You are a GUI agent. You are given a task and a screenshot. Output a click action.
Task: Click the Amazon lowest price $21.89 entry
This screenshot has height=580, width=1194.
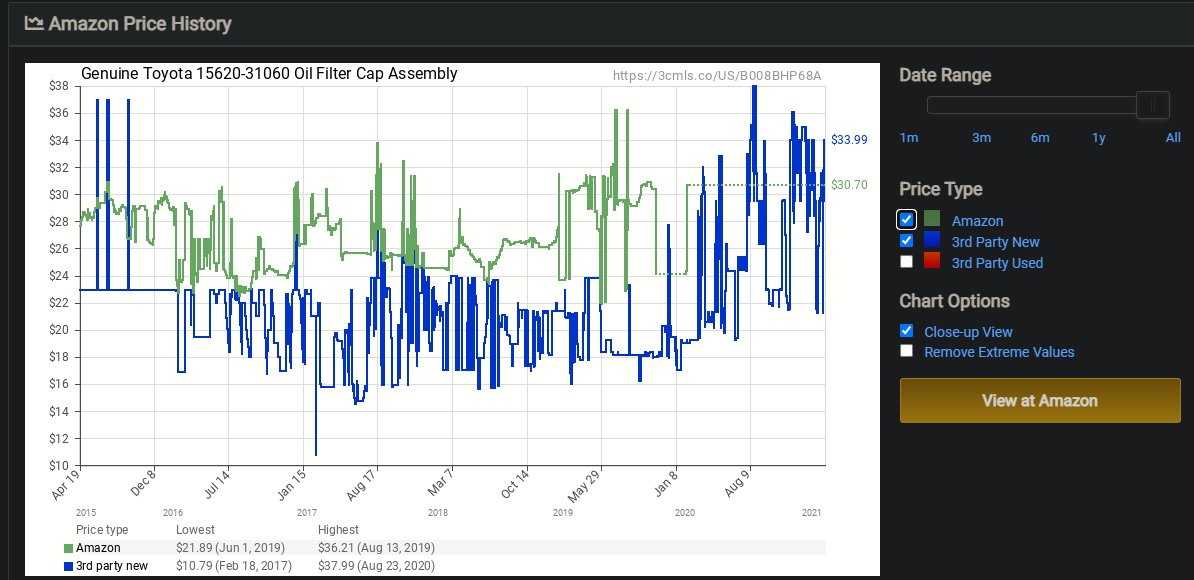230,548
